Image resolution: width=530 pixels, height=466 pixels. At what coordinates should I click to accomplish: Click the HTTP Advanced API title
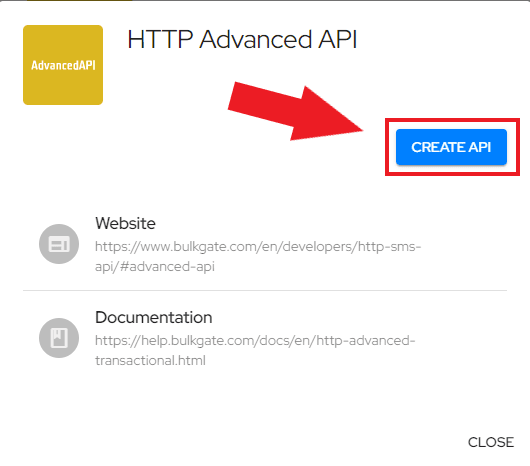pyautogui.click(x=242, y=39)
